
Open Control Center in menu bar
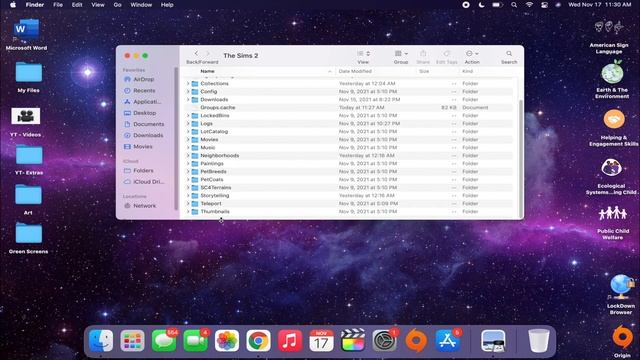tap(544, 5)
